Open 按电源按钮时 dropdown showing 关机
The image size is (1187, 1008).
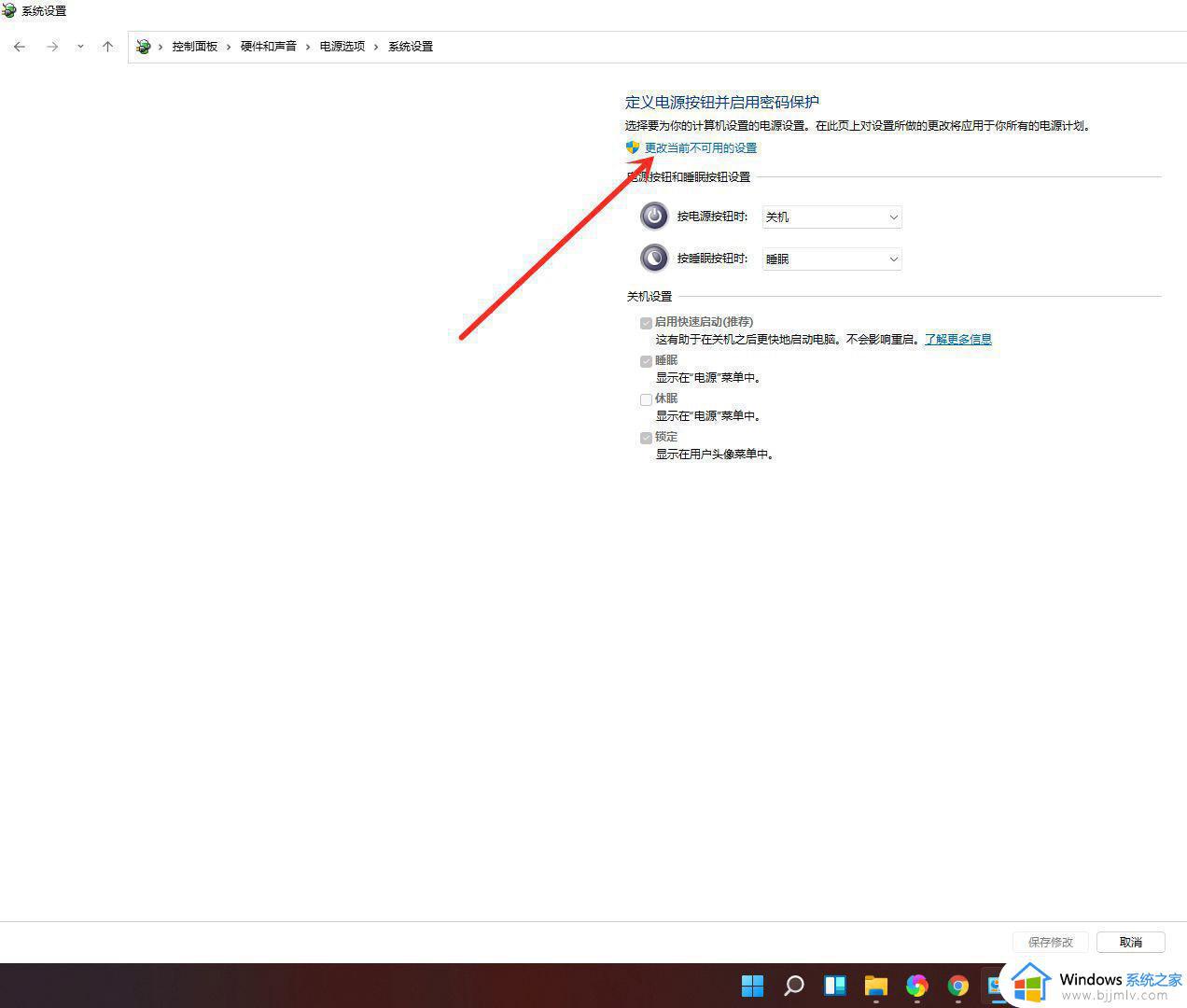(831, 217)
